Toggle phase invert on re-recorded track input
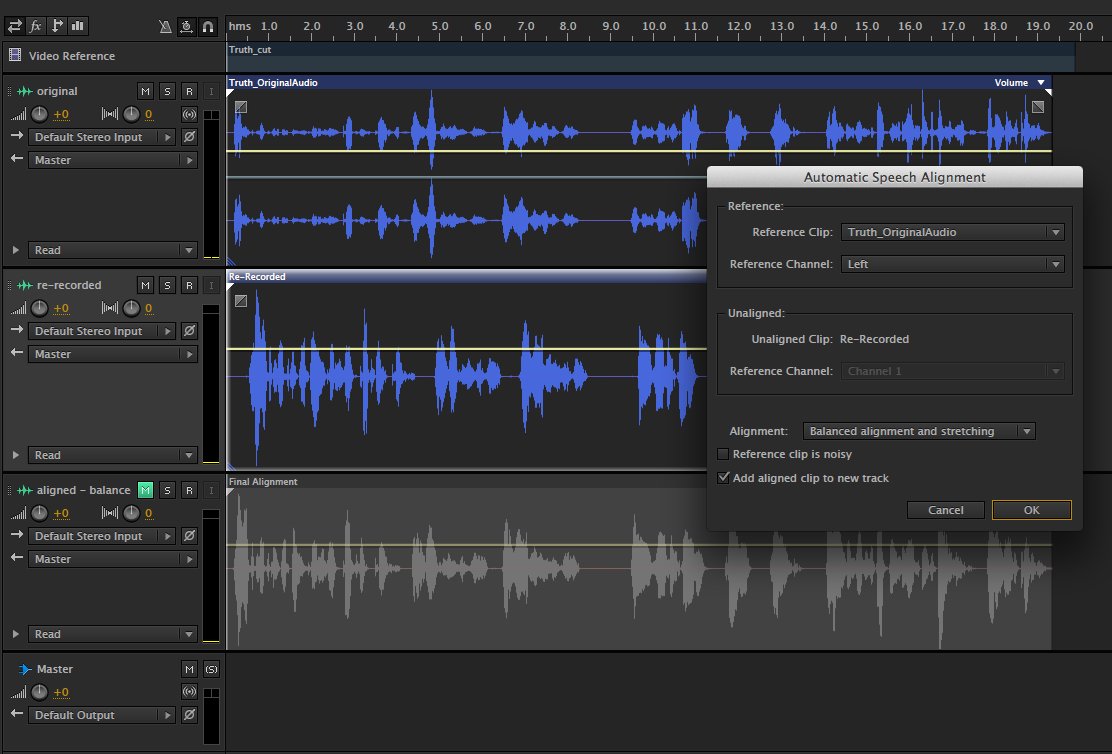 (x=190, y=330)
